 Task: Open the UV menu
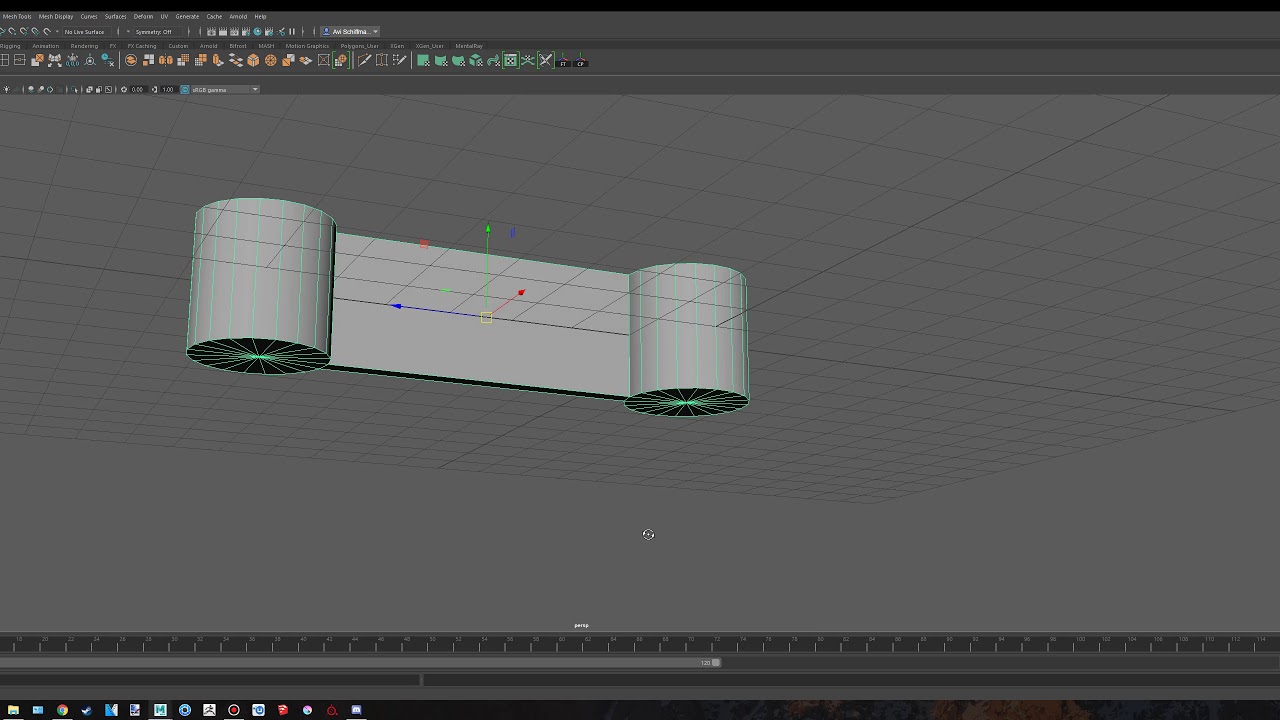coord(164,16)
